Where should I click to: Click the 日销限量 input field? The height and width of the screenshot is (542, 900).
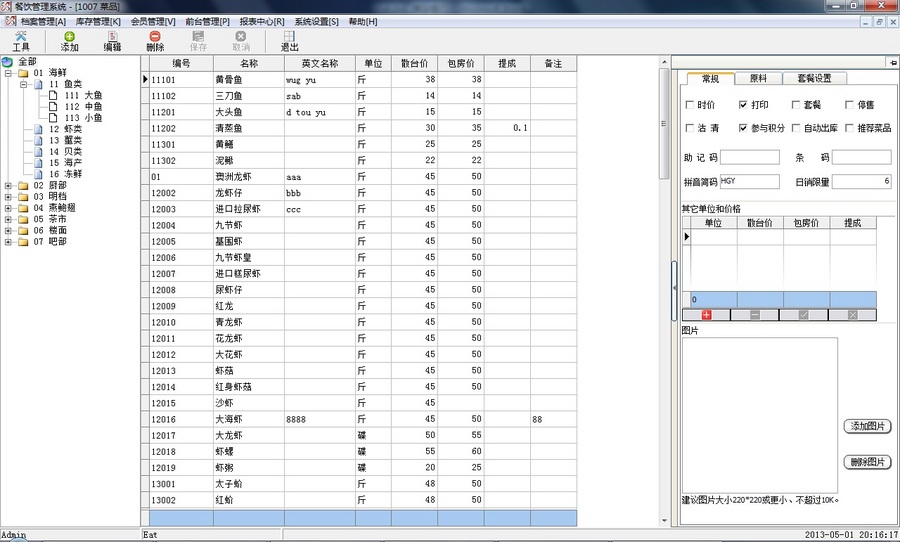pyautogui.click(x=862, y=181)
